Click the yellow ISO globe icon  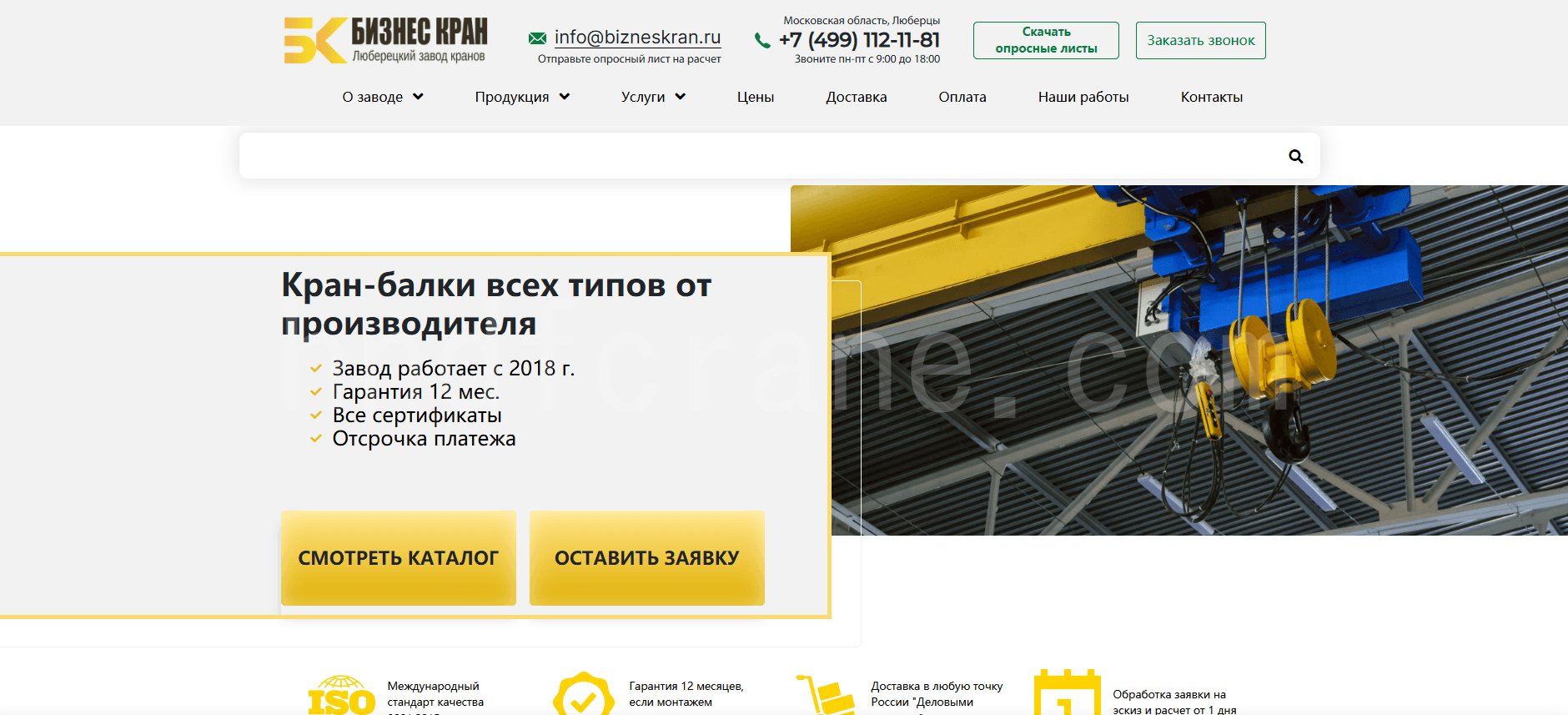click(x=342, y=696)
